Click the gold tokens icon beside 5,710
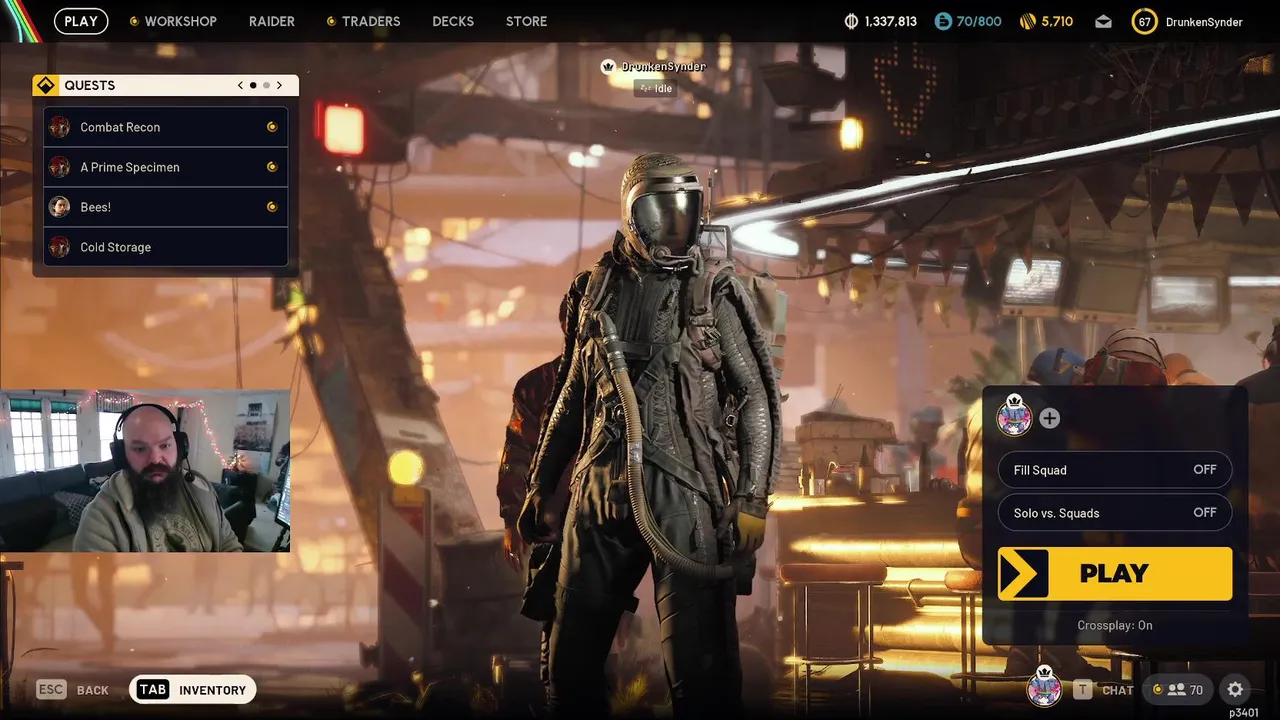The image size is (1280, 720). (x=1027, y=21)
